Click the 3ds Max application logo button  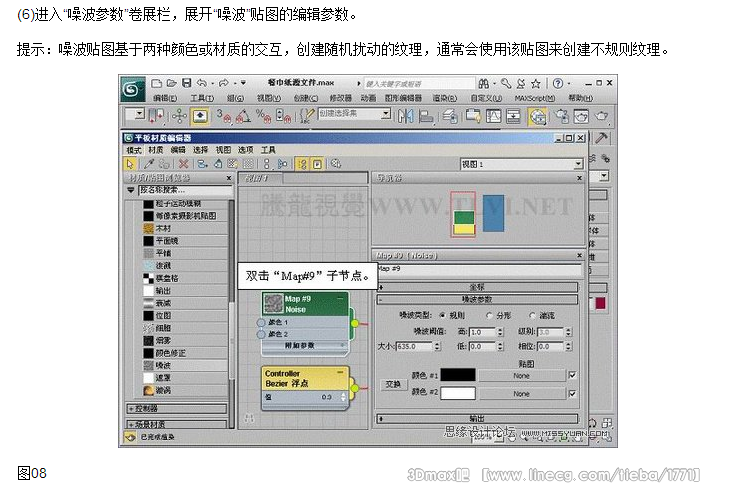click(134, 88)
